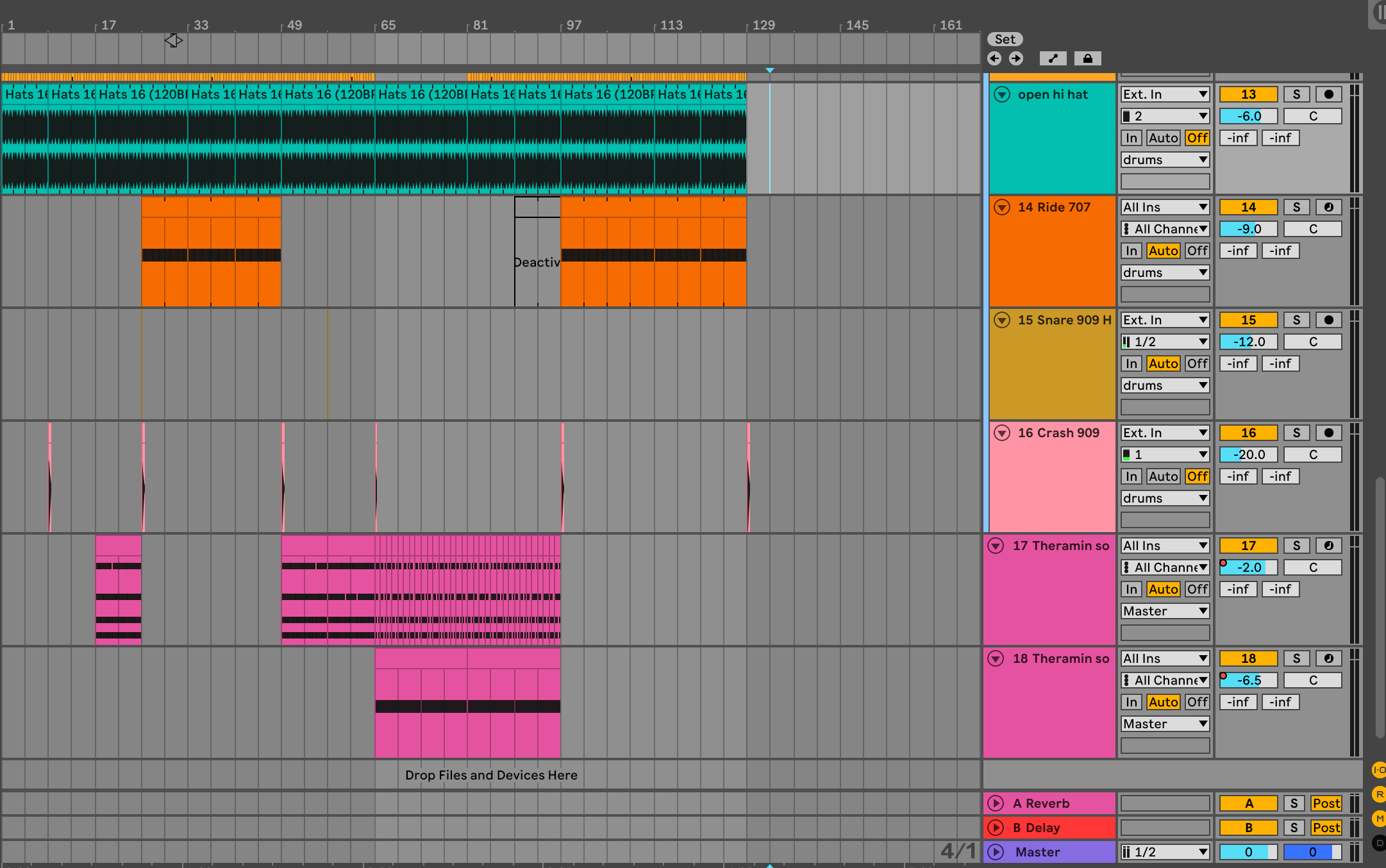Solo the B Delay return
The width and height of the screenshot is (1386, 868).
1294,828
